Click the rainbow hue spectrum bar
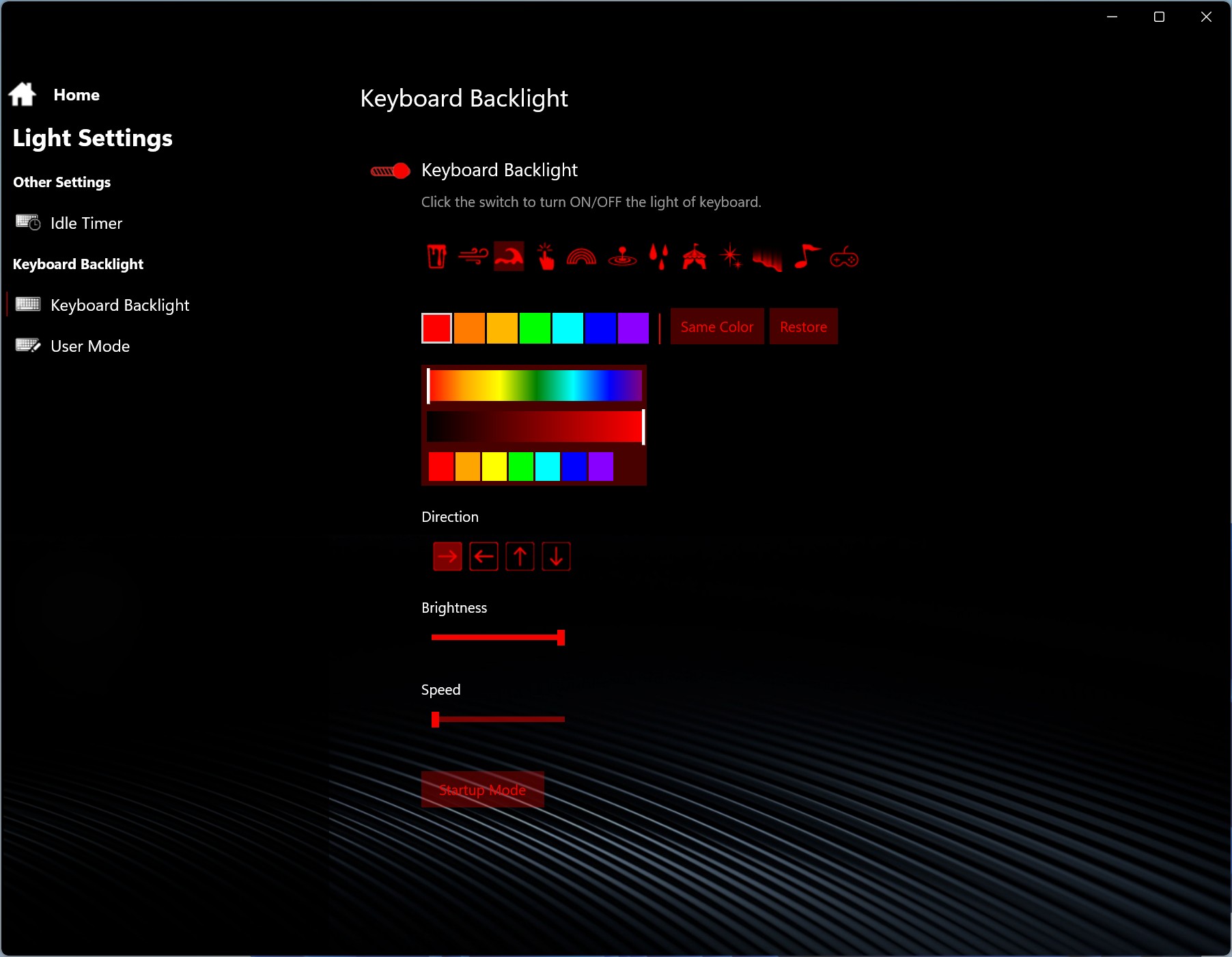Screen dimensions: 1232x957 (535, 385)
